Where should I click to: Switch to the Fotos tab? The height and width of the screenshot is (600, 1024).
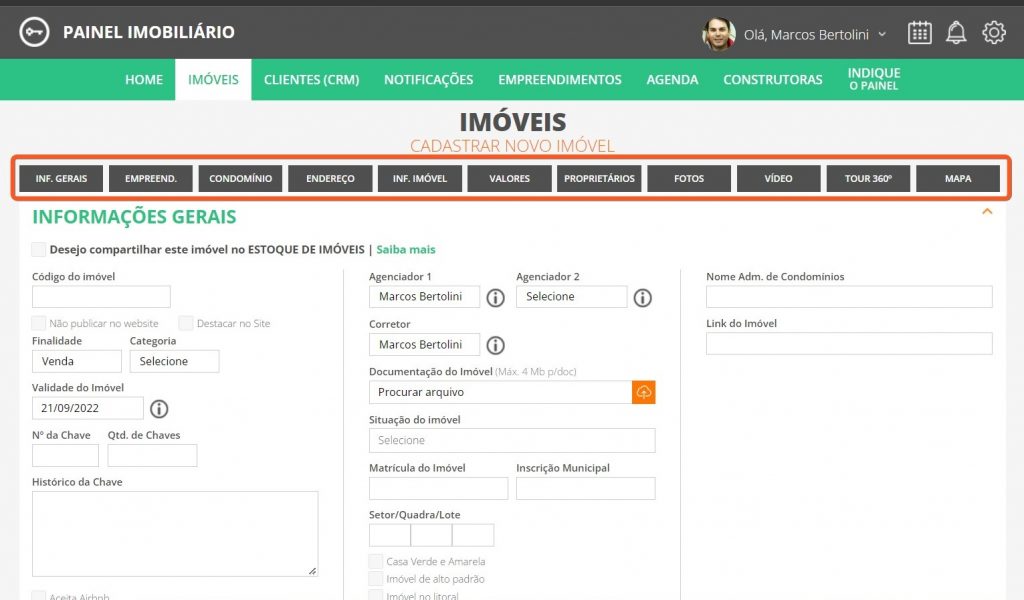[689, 179]
